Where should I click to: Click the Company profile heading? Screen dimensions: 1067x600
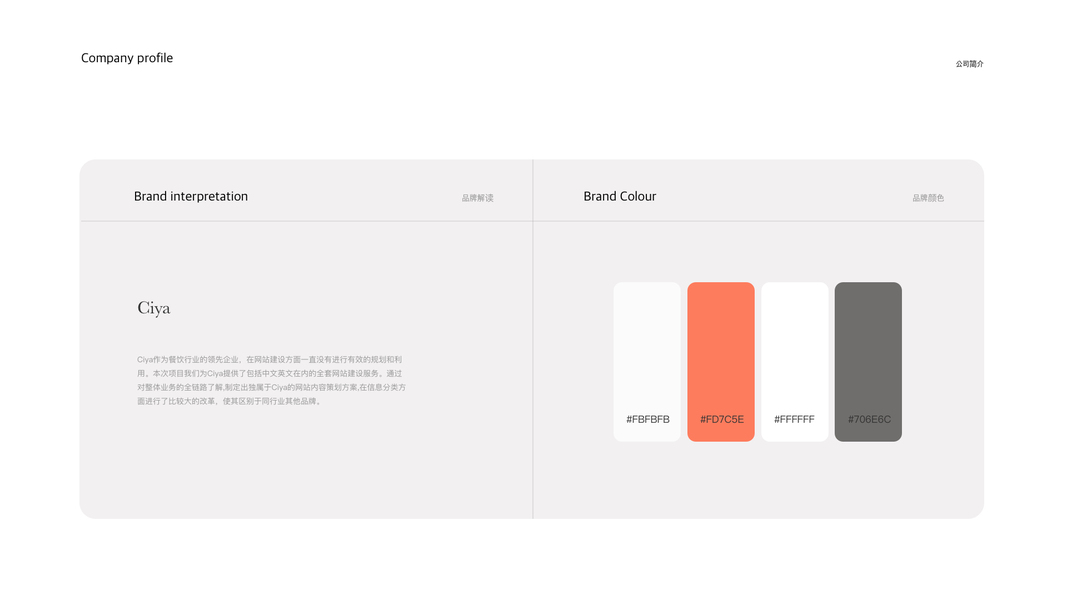pos(127,59)
